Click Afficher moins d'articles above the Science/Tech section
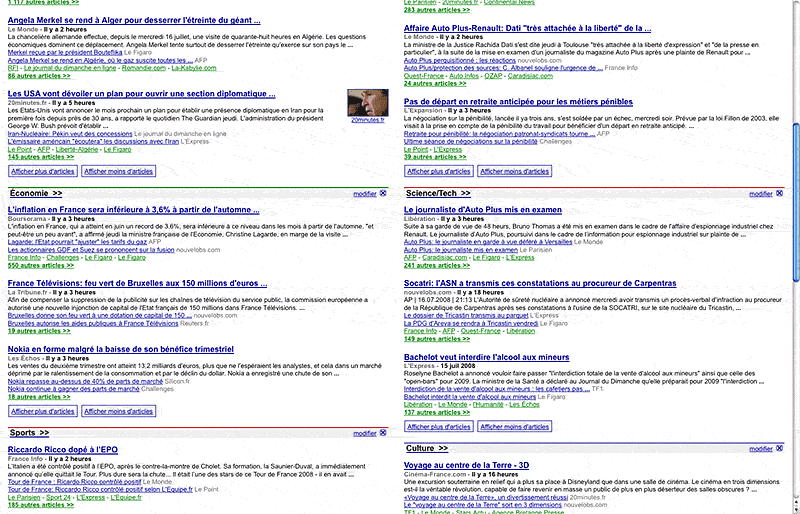Screen dimensions: 800x514 (x=514, y=172)
